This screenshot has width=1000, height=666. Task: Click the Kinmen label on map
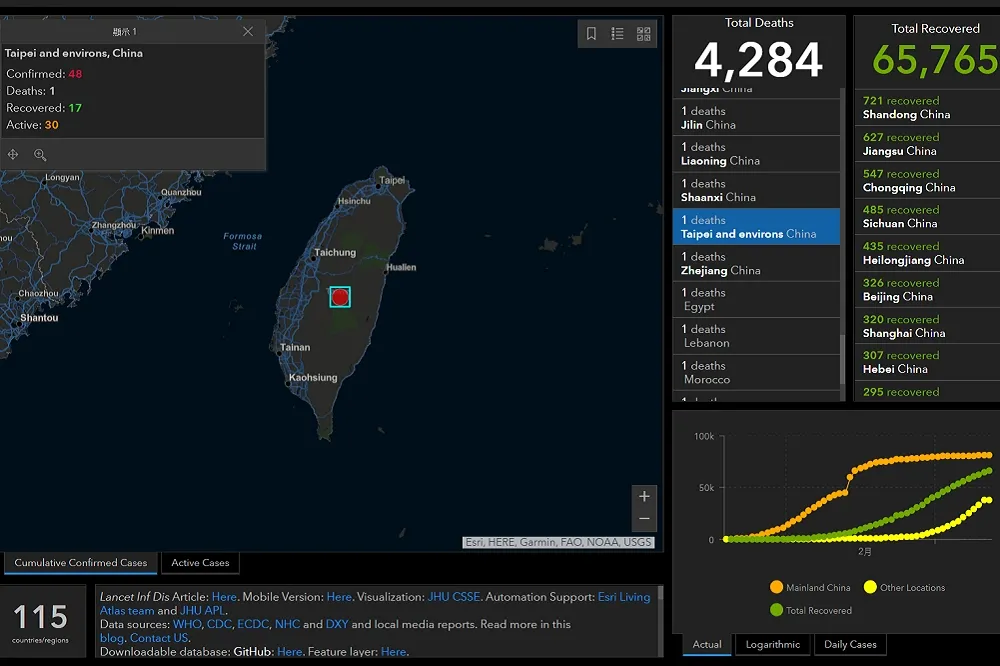[x=158, y=230]
